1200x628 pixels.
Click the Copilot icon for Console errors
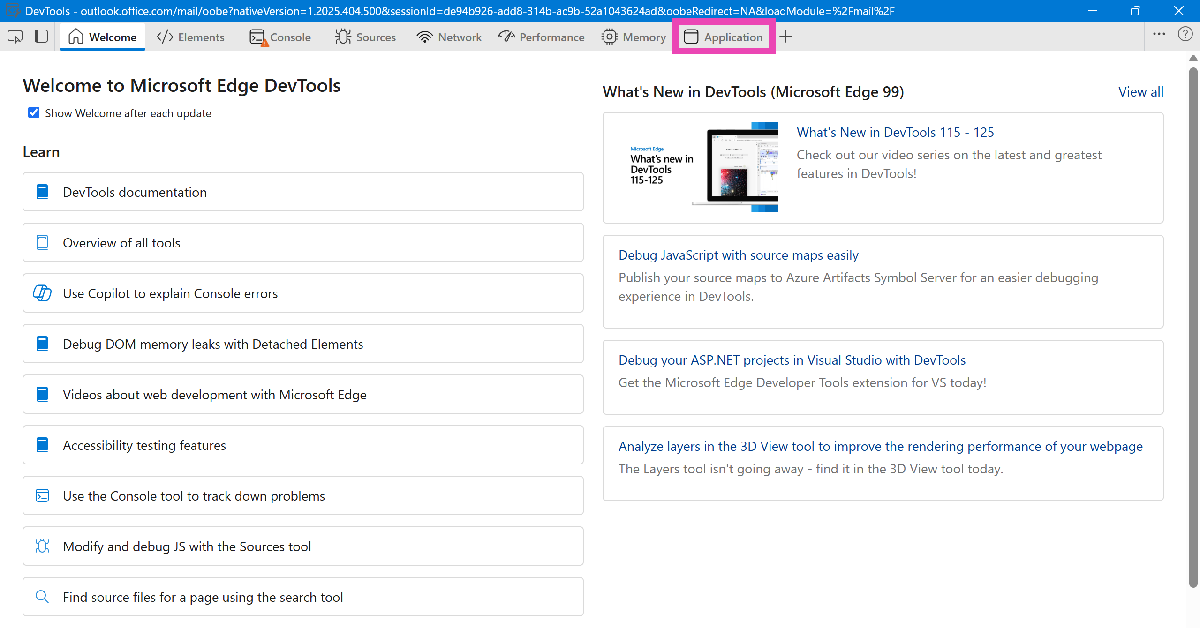(42, 294)
